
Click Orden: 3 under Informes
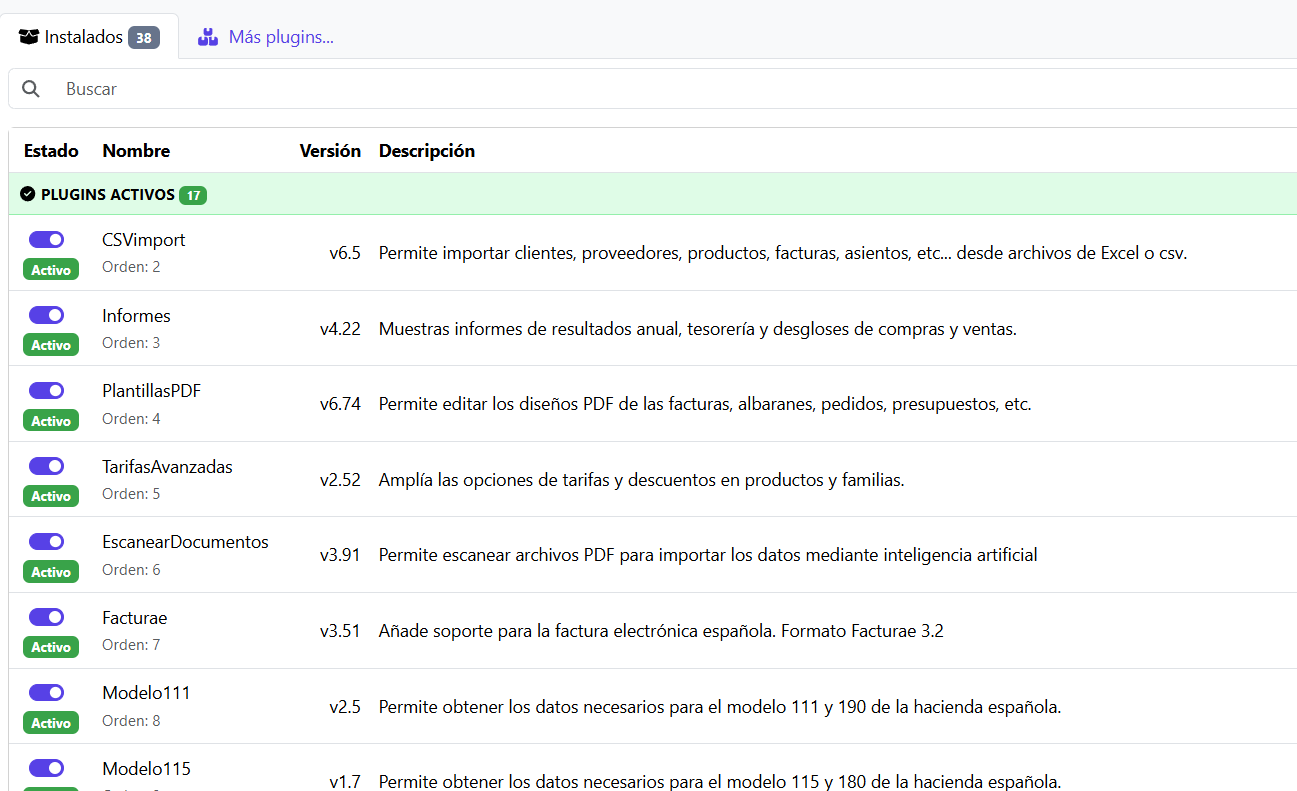coord(131,343)
